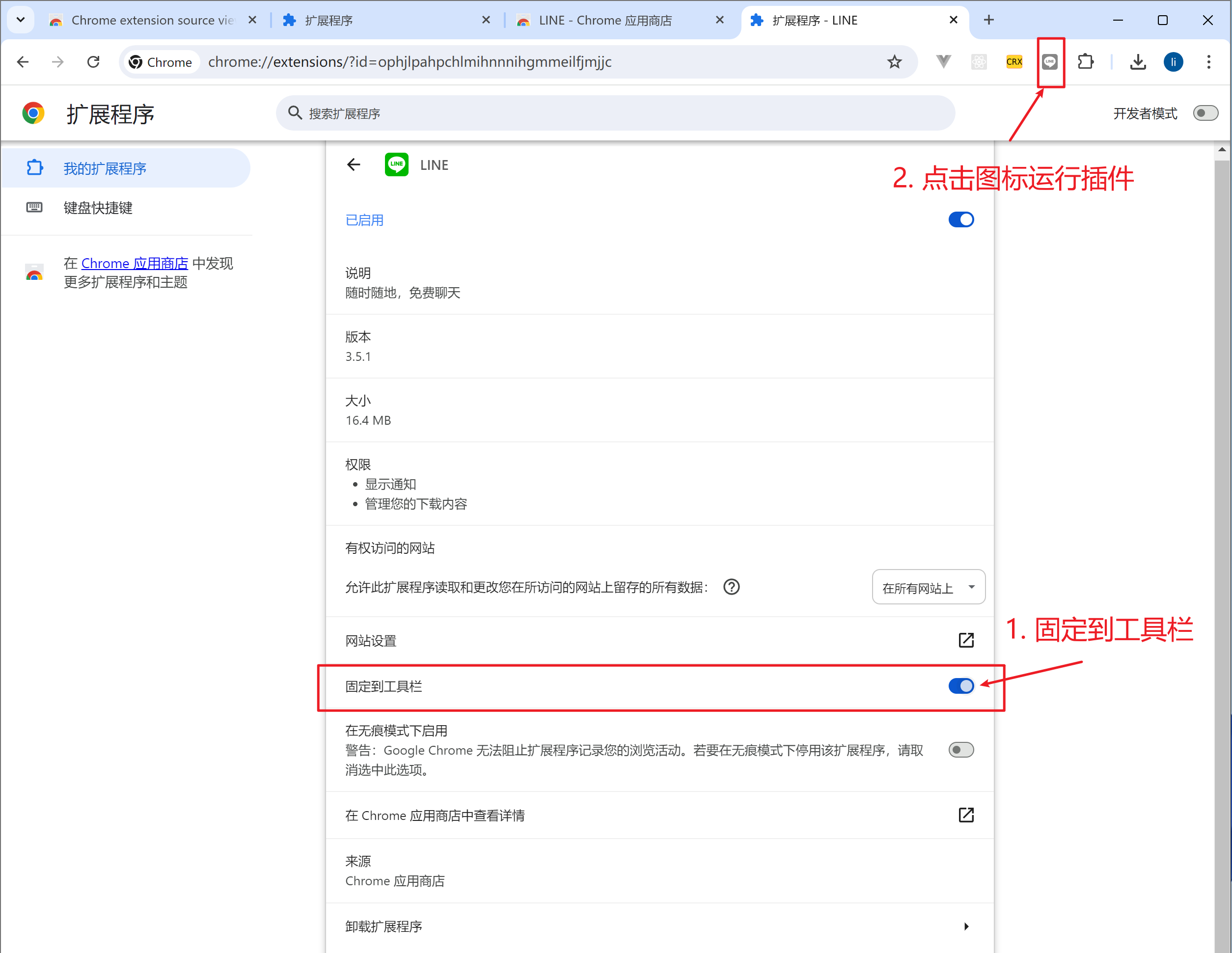Click the Chrome logo in header

tap(33, 113)
